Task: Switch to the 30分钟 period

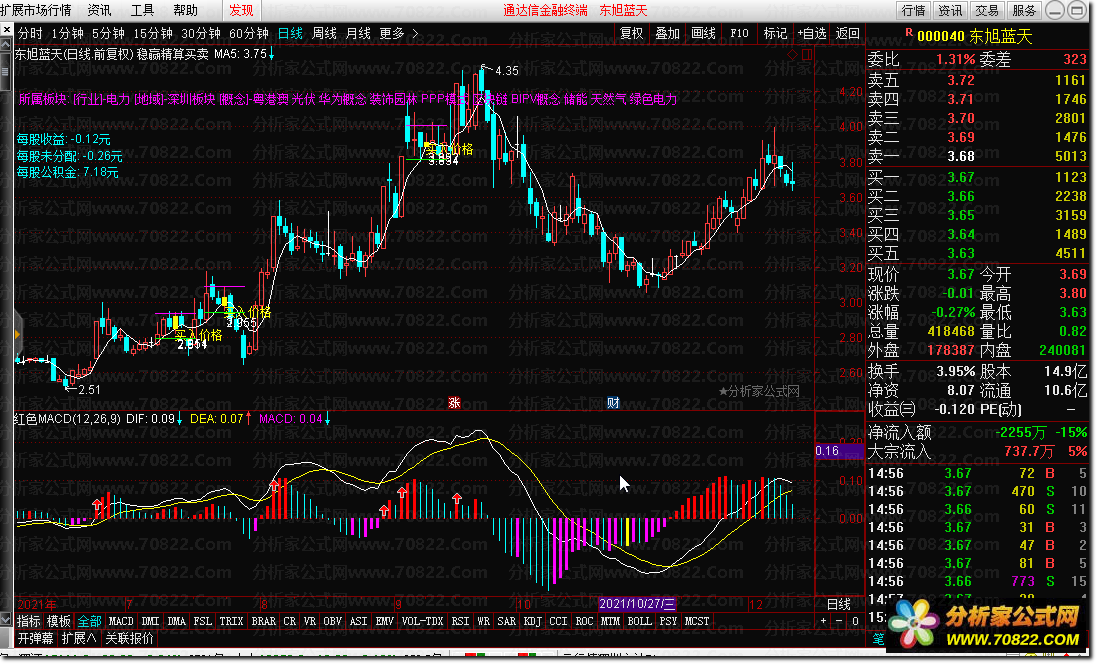Action: (201, 33)
